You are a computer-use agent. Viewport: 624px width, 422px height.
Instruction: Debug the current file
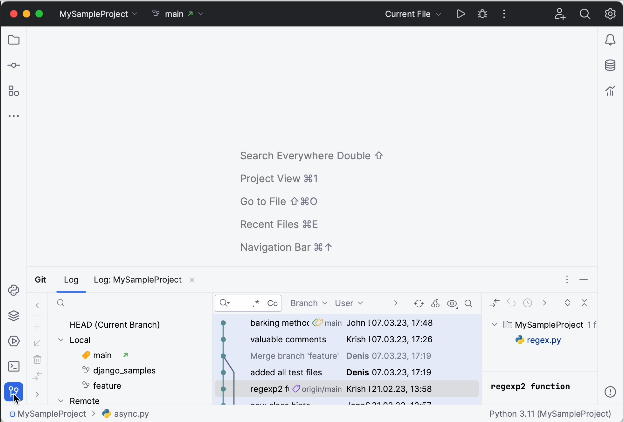(482, 14)
